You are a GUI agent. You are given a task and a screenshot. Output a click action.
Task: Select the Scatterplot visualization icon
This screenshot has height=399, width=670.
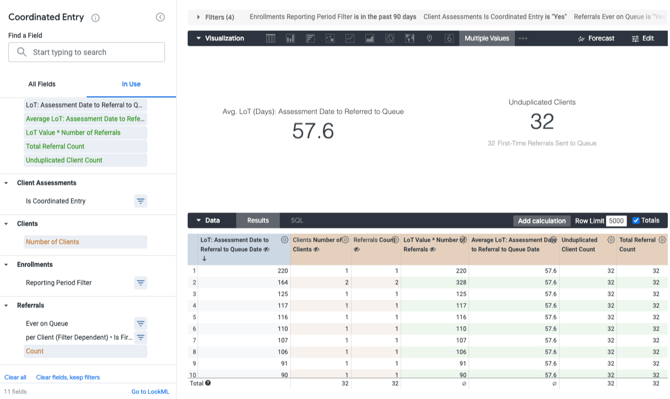(x=330, y=38)
